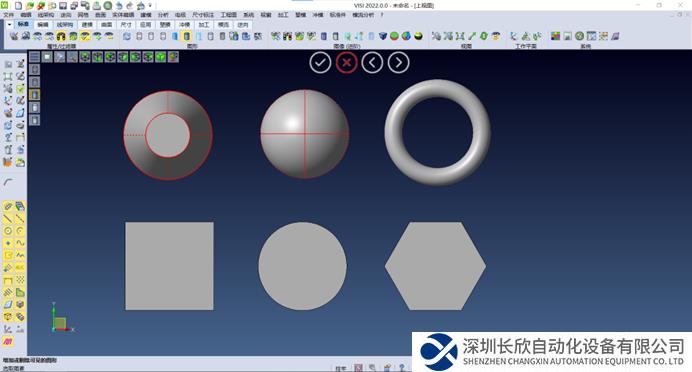Select the sphere solid in the viewport

click(x=305, y=134)
